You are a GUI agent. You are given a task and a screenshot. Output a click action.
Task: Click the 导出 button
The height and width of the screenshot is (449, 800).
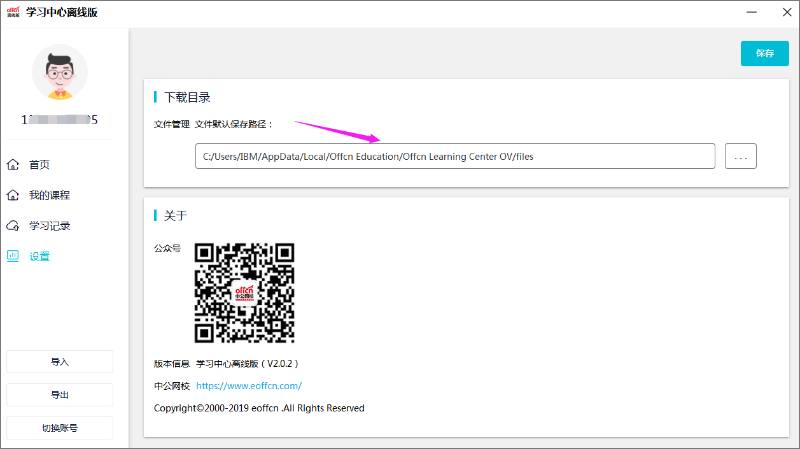pyautogui.click(x=60, y=395)
